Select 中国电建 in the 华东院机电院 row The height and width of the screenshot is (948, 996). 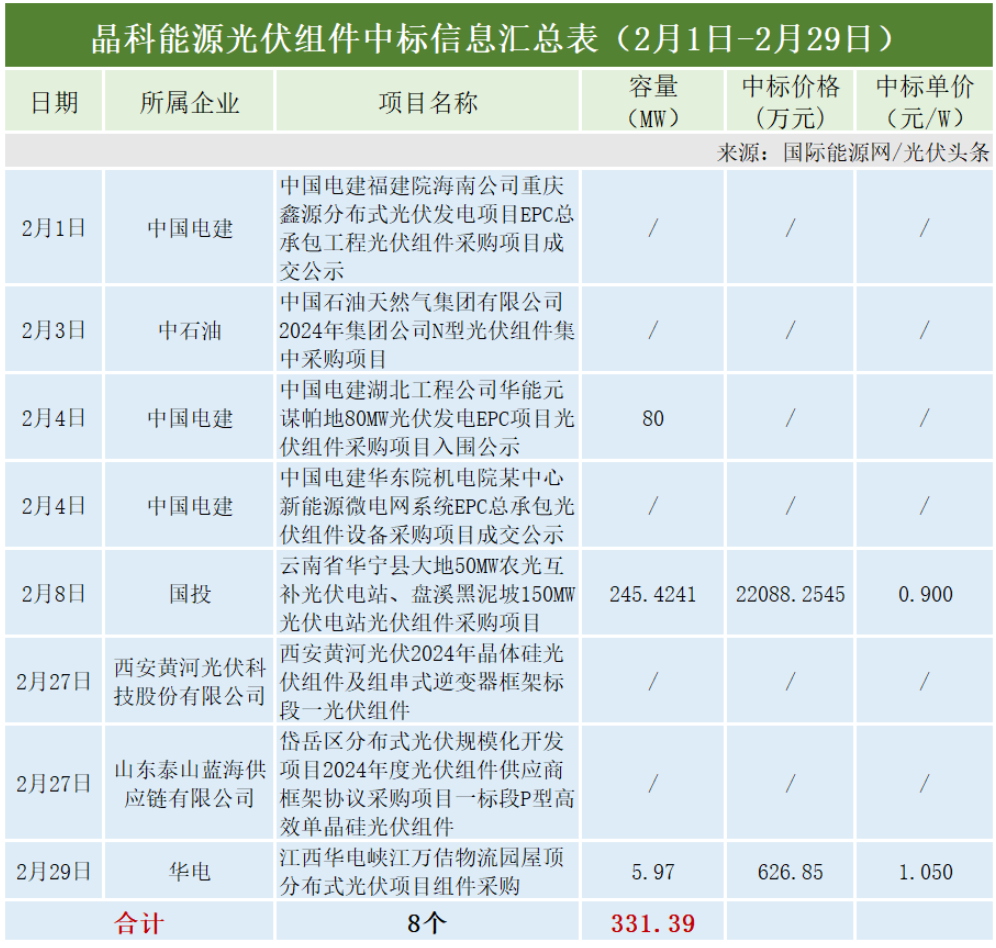click(189, 505)
